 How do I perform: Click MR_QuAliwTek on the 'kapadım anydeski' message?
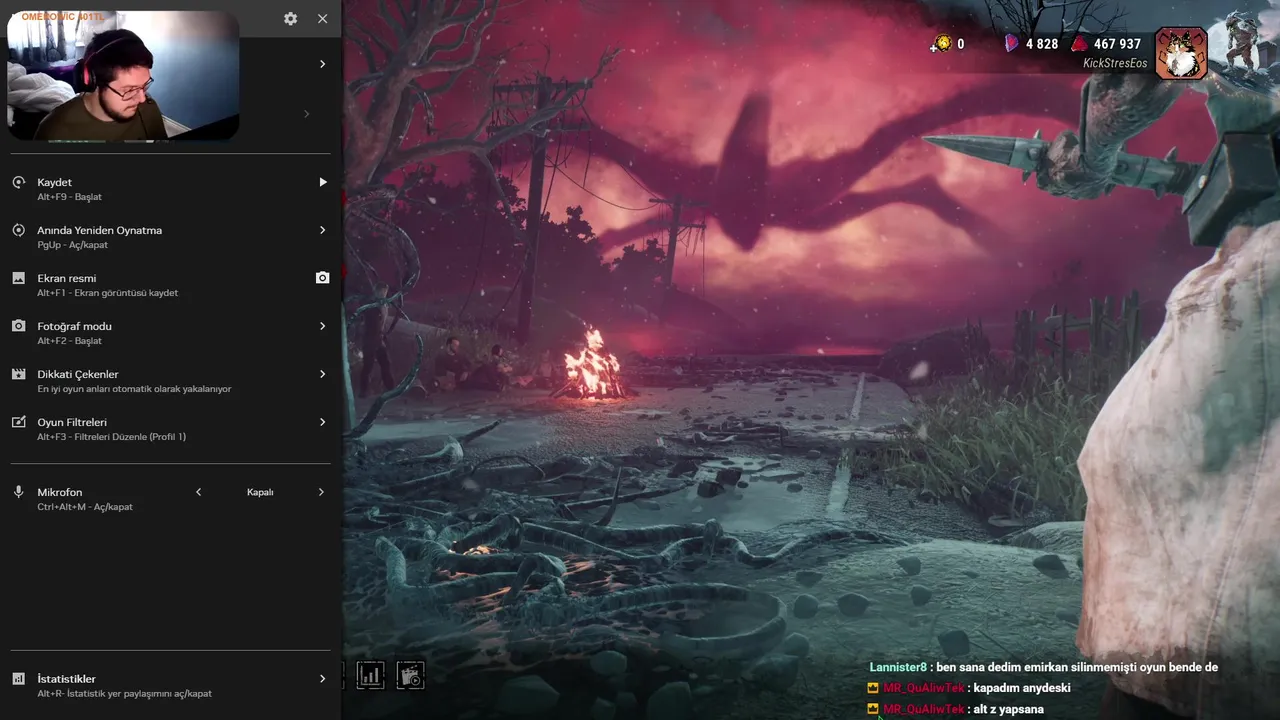[x=924, y=688]
